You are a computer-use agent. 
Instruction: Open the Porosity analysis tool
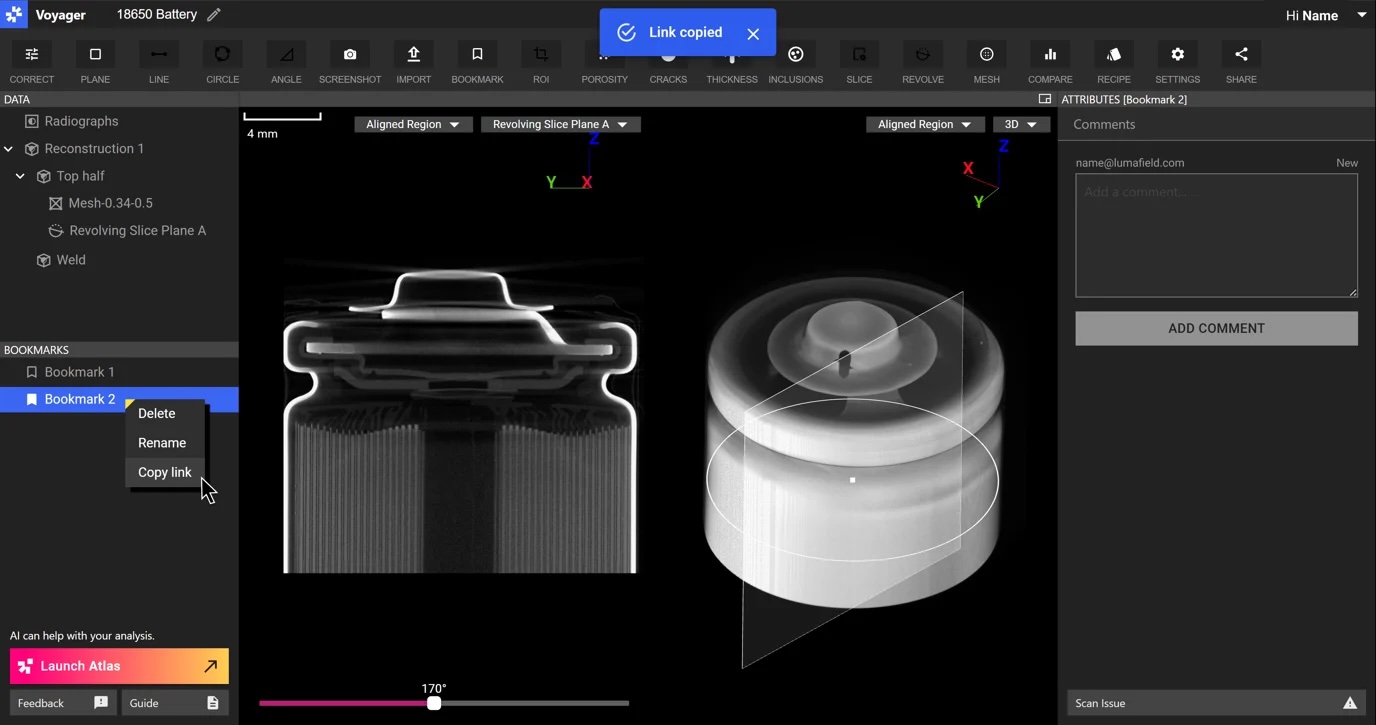coord(604,64)
